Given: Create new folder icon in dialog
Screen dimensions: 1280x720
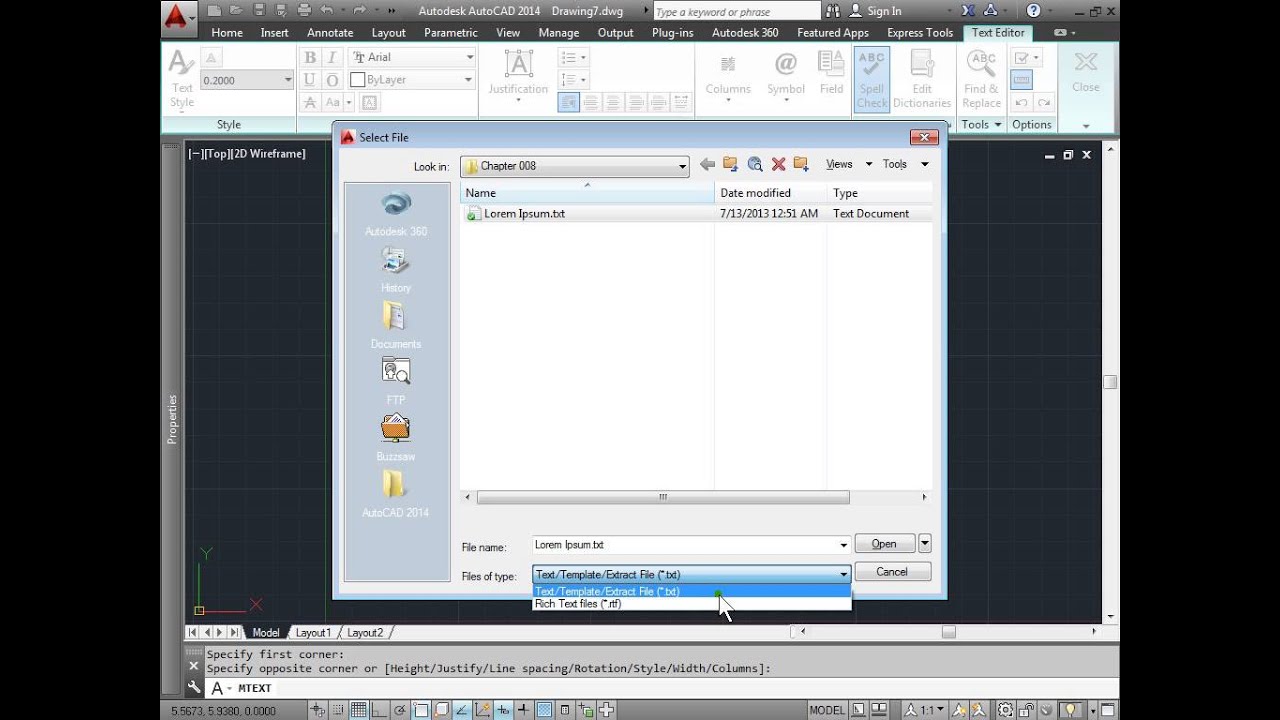Looking at the screenshot, I should click(x=801, y=165).
